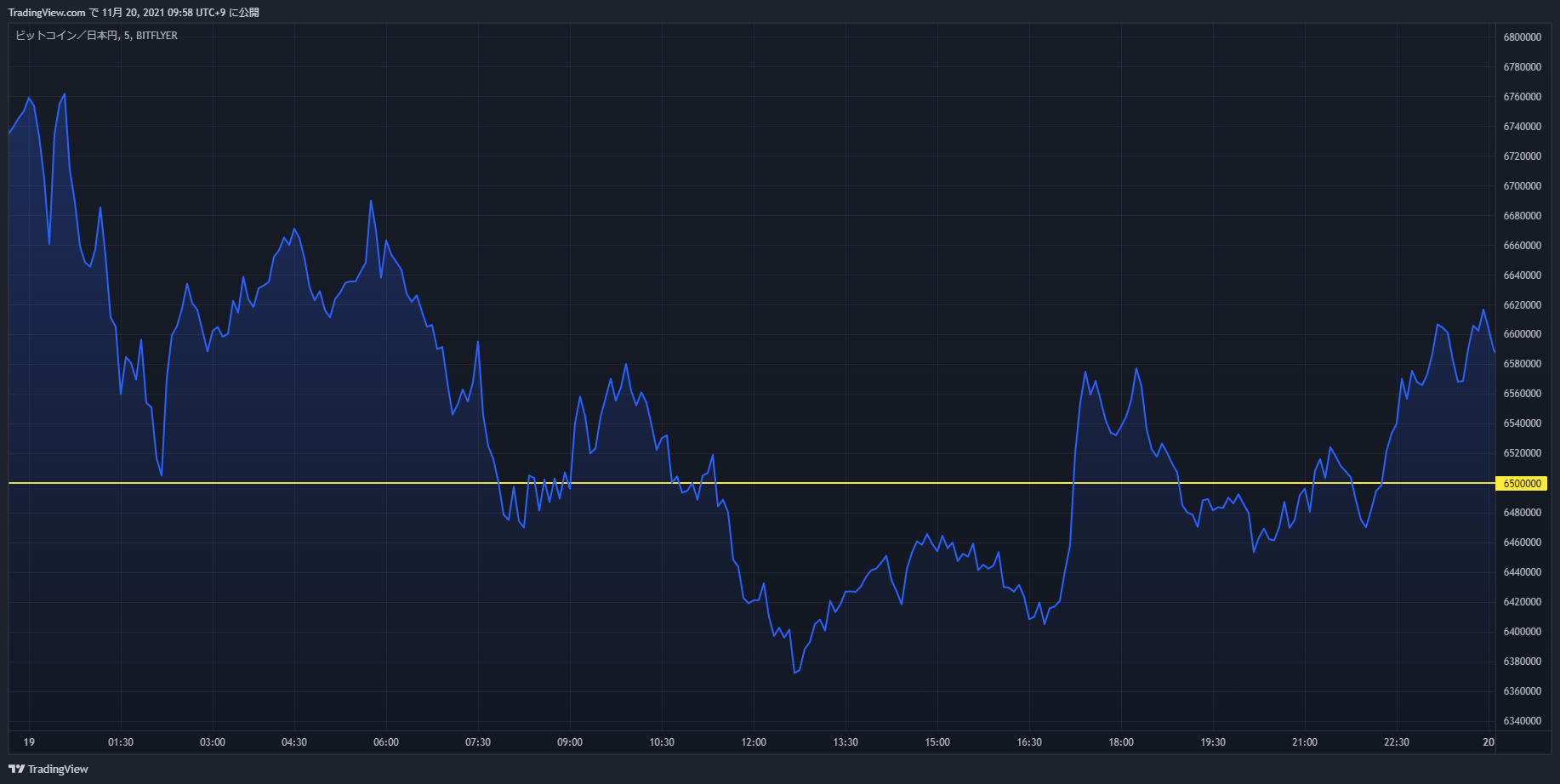Click the 12:00 time axis label
1560x784 pixels.
tap(754, 742)
